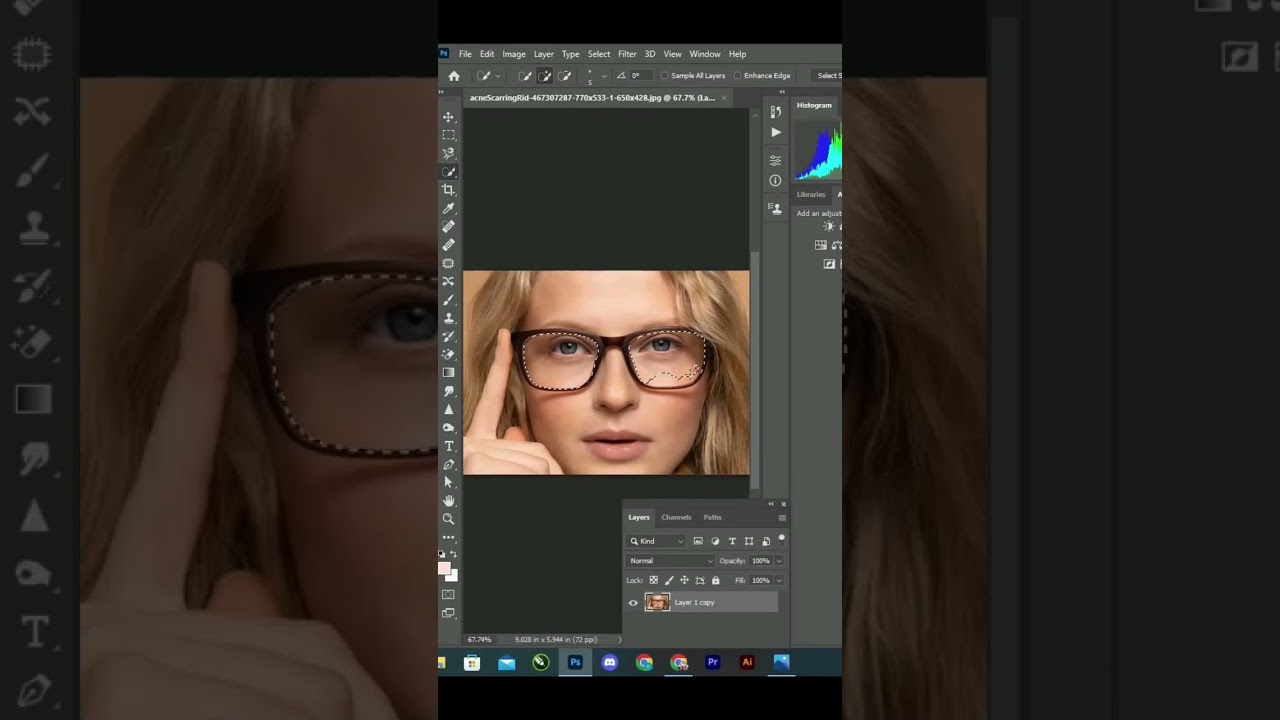
Task: Close the acneScarringRid document tab
Action: coord(724,98)
